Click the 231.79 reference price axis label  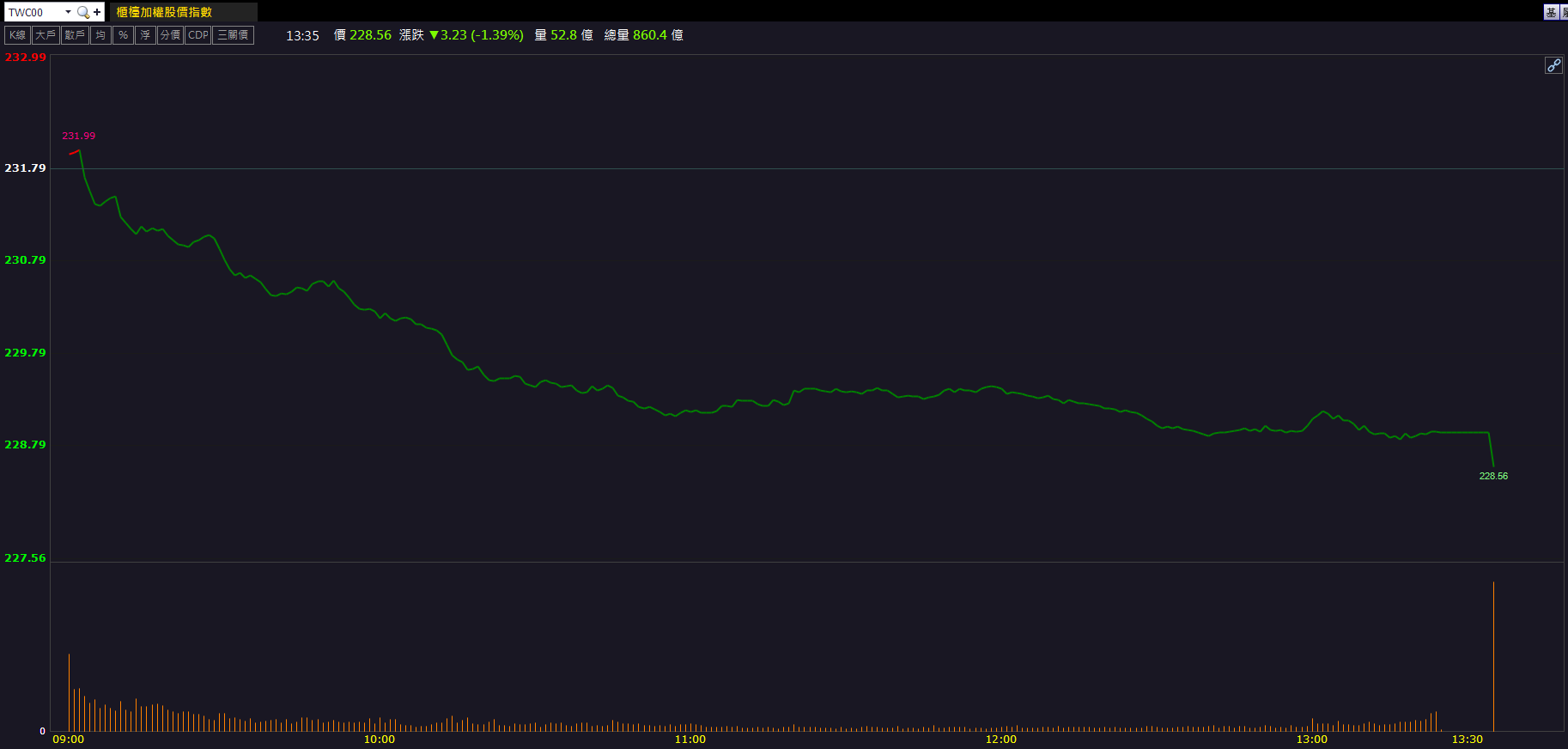click(x=26, y=168)
